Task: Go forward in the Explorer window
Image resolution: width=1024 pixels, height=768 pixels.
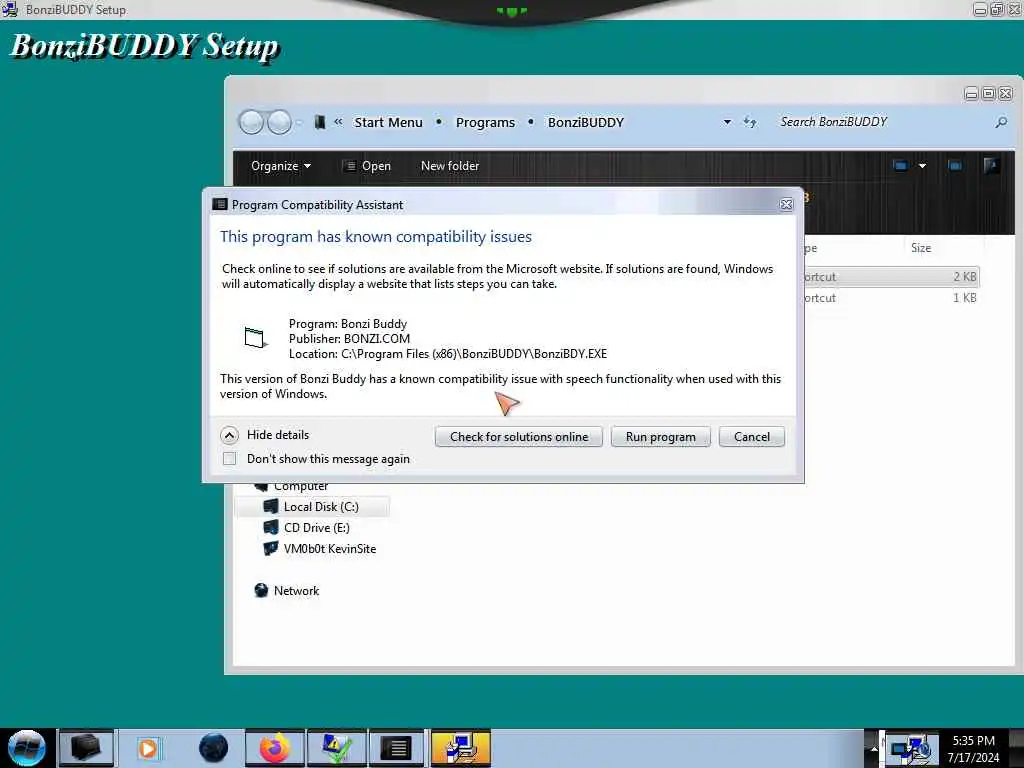Action: (280, 122)
